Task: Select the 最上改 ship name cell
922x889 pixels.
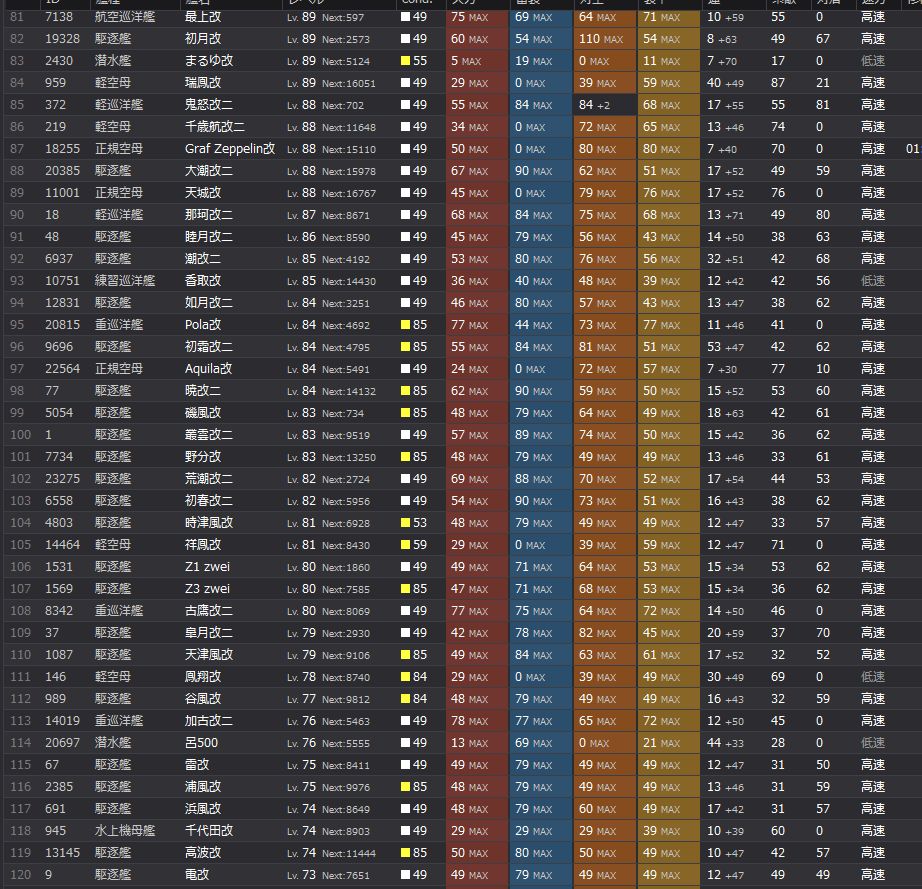Action: pos(203,17)
